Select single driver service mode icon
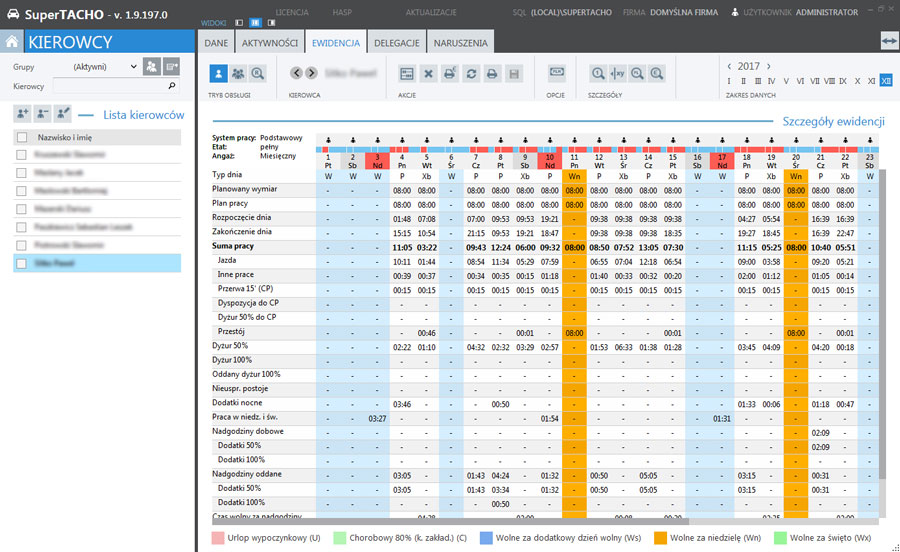The height and width of the screenshot is (552, 900). [219, 73]
